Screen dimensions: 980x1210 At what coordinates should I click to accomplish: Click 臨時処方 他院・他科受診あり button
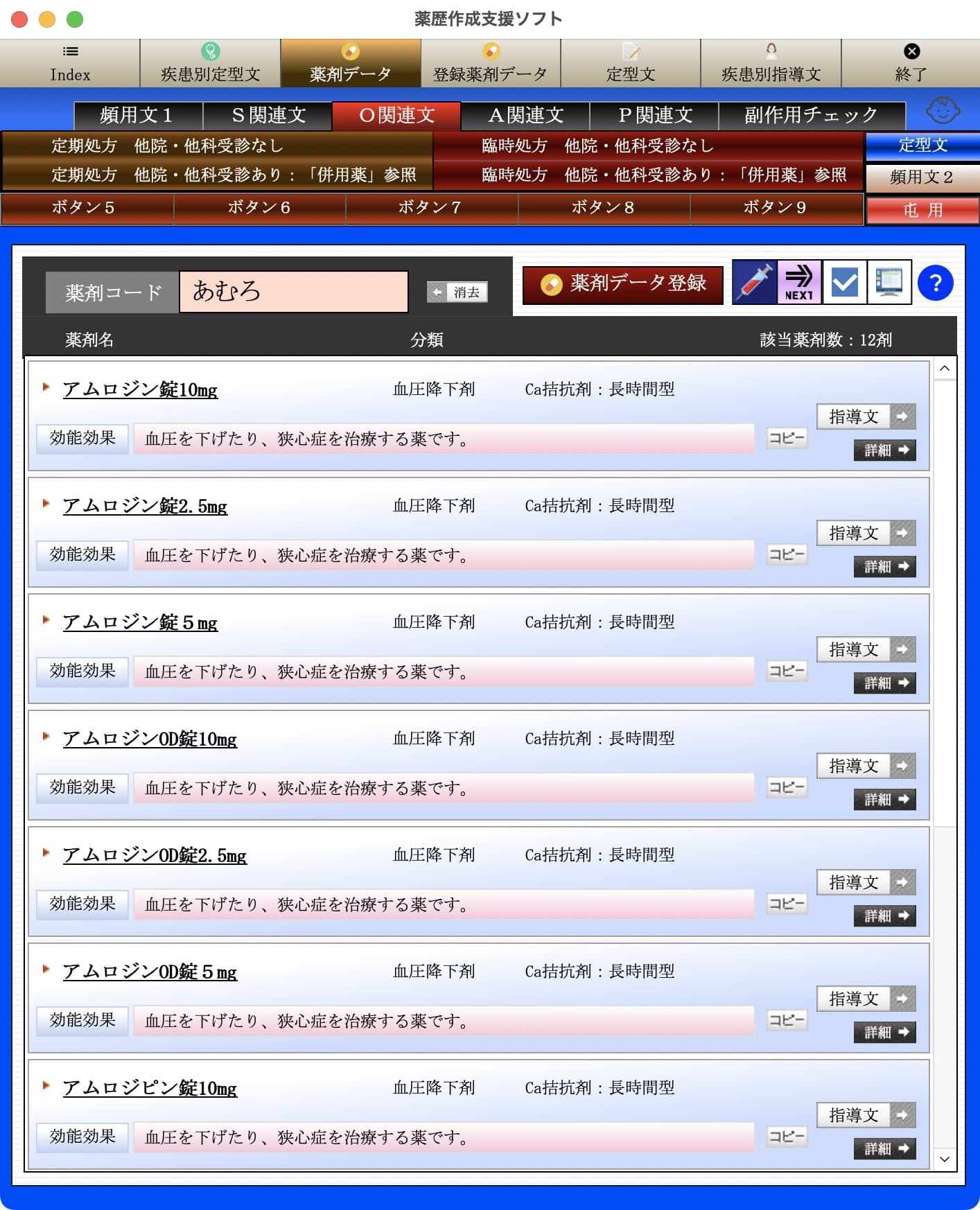click(648, 175)
